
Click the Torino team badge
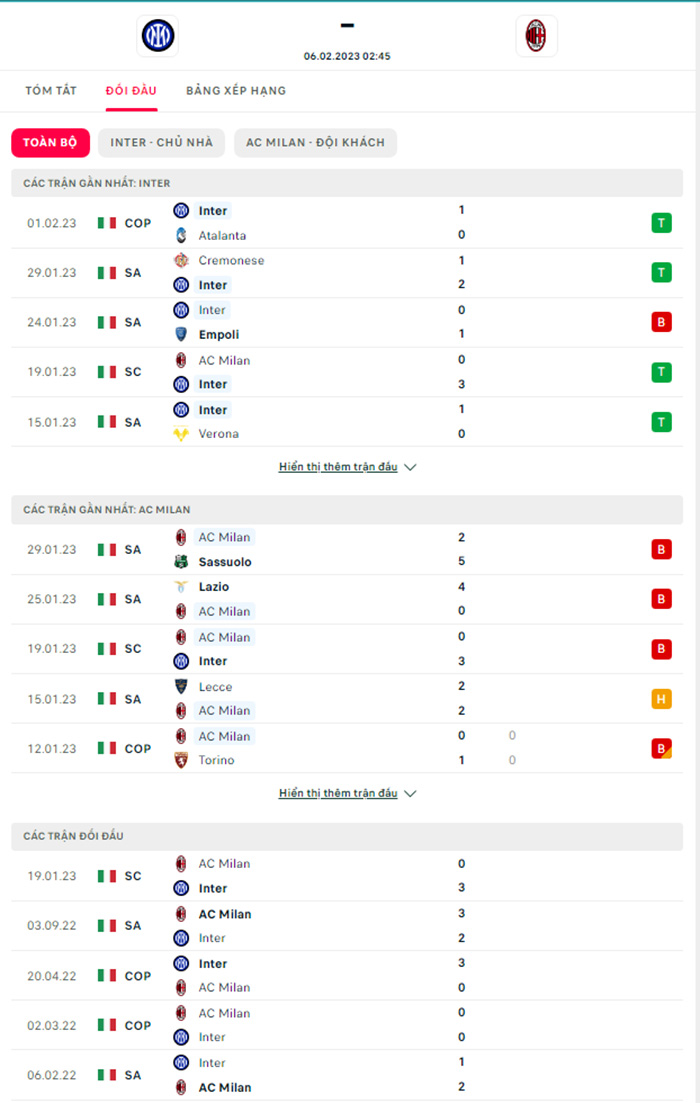(x=181, y=760)
